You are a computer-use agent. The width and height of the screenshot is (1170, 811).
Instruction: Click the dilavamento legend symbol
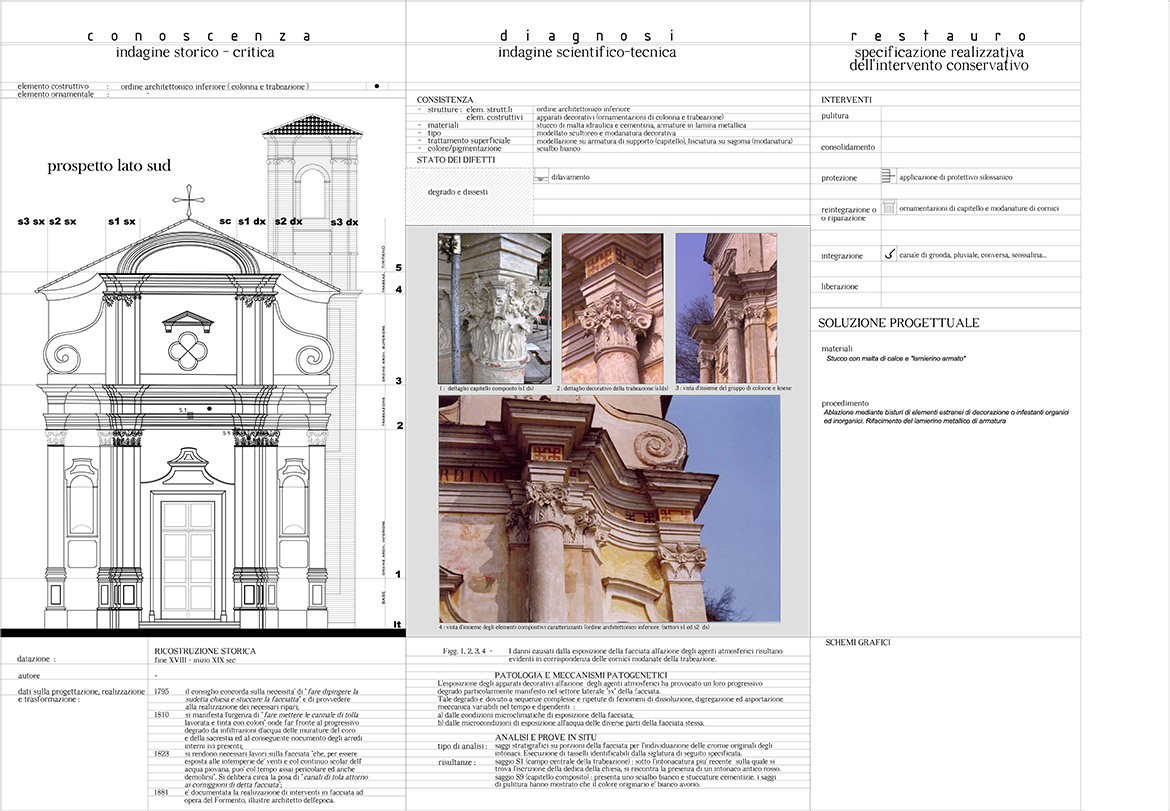pos(541,177)
